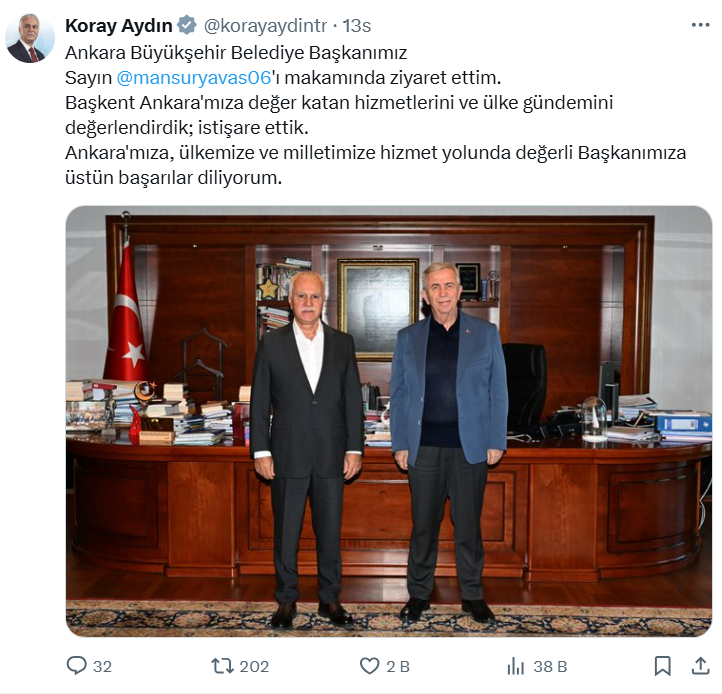This screenshot has width=722, height=694.
Task: Like the tweet with heart icon
Action: tap(369, 666)
